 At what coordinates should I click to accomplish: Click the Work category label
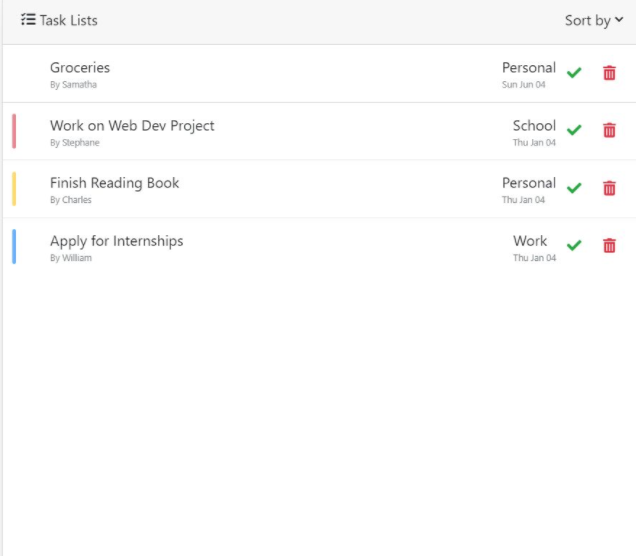click(530, 241)
